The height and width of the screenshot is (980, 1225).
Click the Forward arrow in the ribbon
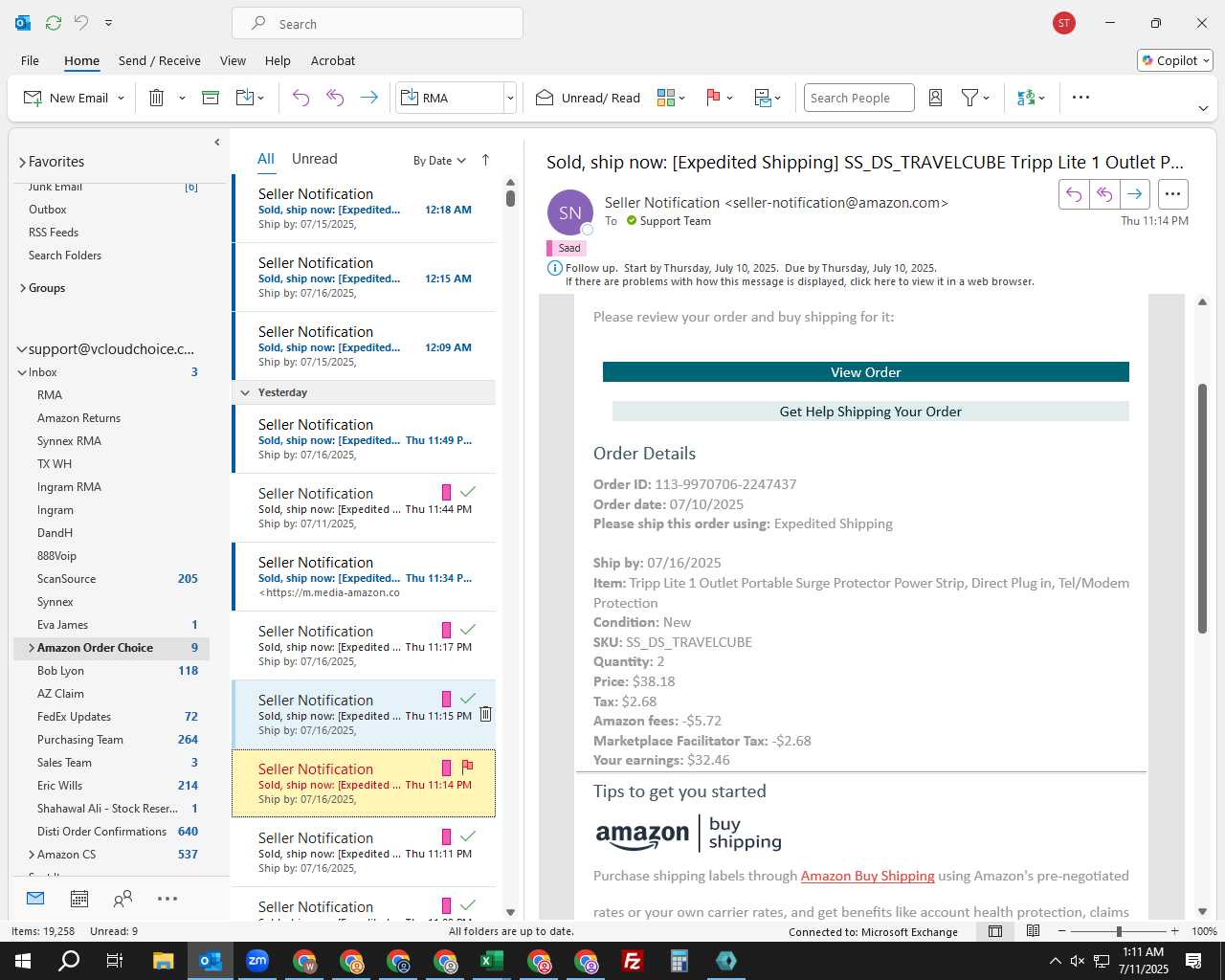point(368,98)
